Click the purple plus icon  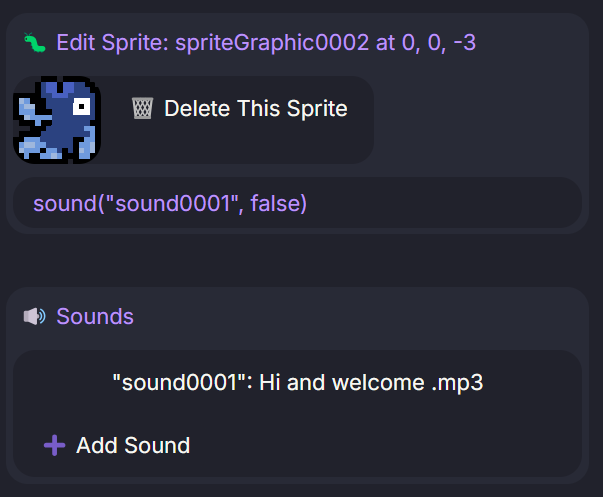pos(54,445)
